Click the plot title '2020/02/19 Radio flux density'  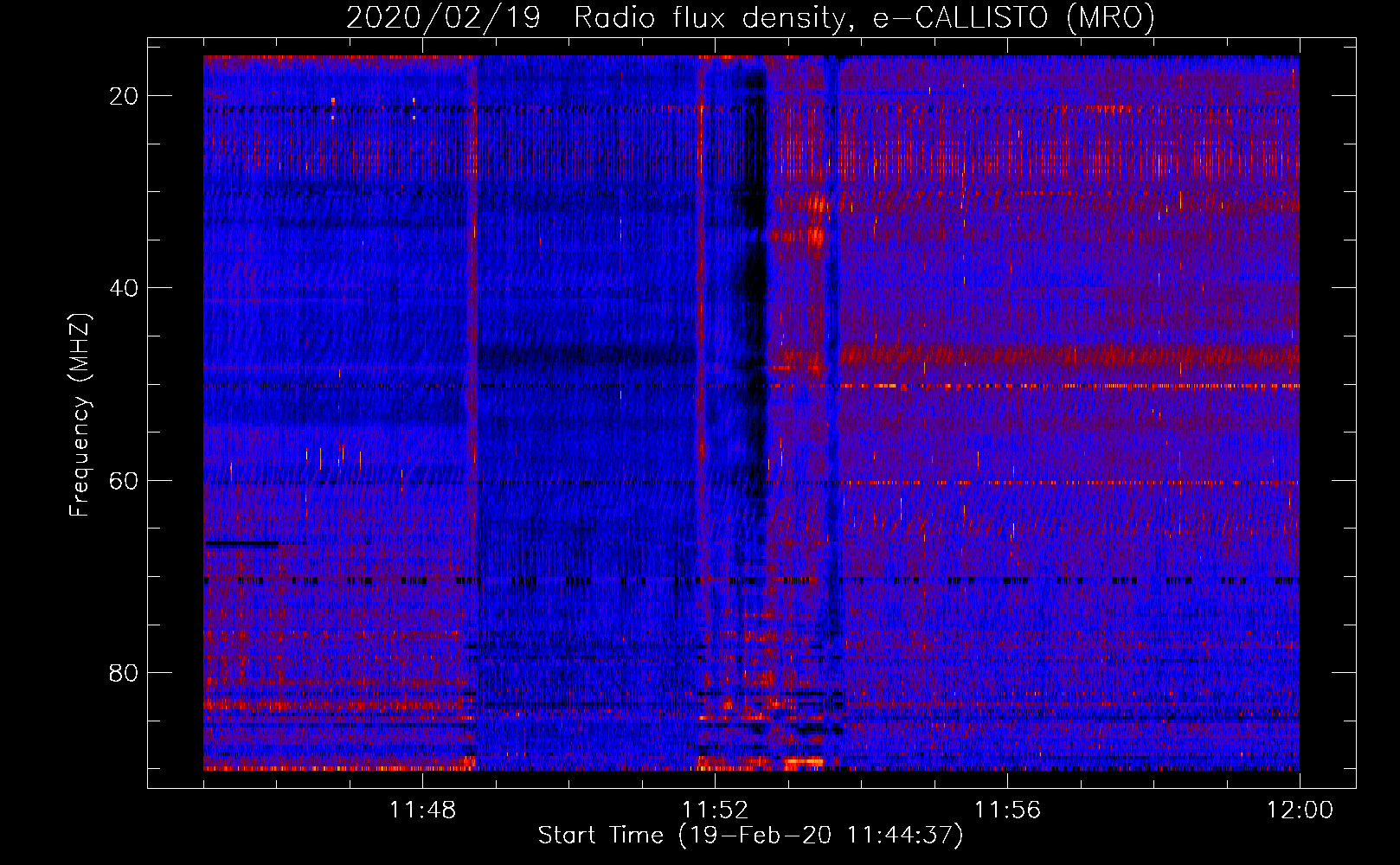[750, 18]
